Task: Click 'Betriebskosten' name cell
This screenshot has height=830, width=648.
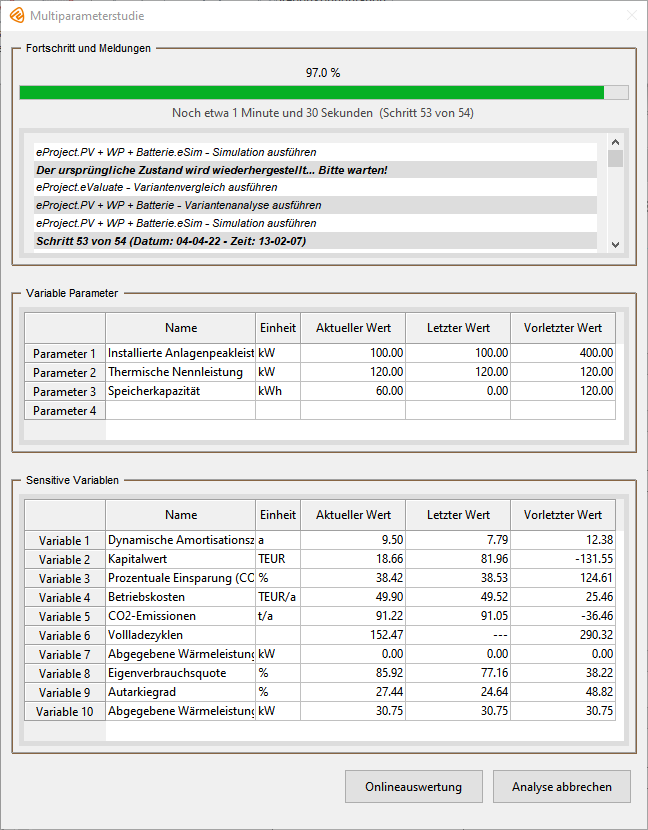Action: [181, 597]
